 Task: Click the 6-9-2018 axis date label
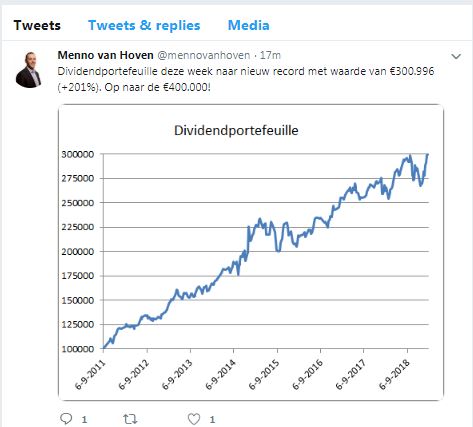(394, 374)
